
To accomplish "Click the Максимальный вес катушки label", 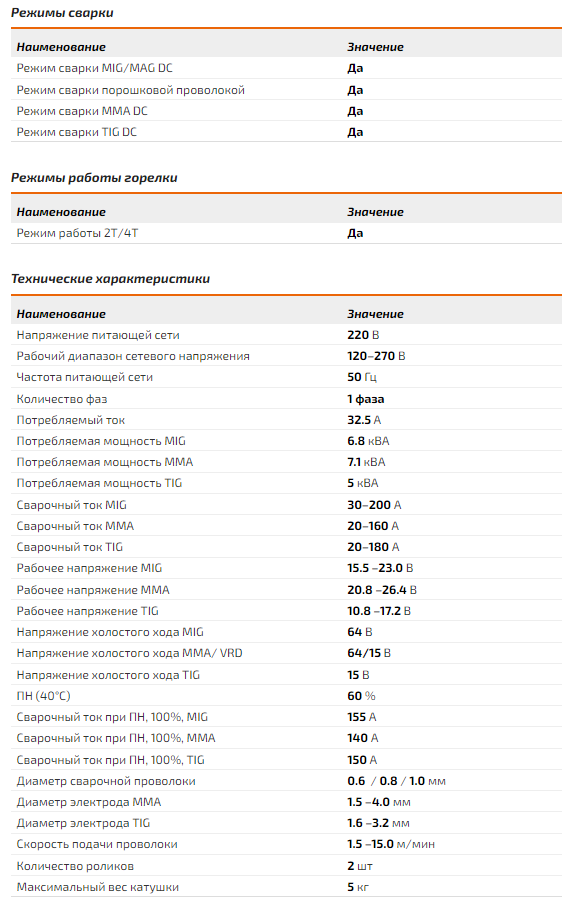I will [98, 887].
